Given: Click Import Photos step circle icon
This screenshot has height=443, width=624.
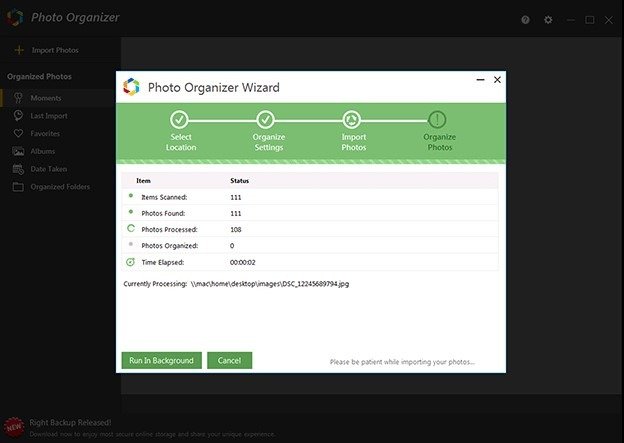Looking at the screenshot, I should pos(351,119).
